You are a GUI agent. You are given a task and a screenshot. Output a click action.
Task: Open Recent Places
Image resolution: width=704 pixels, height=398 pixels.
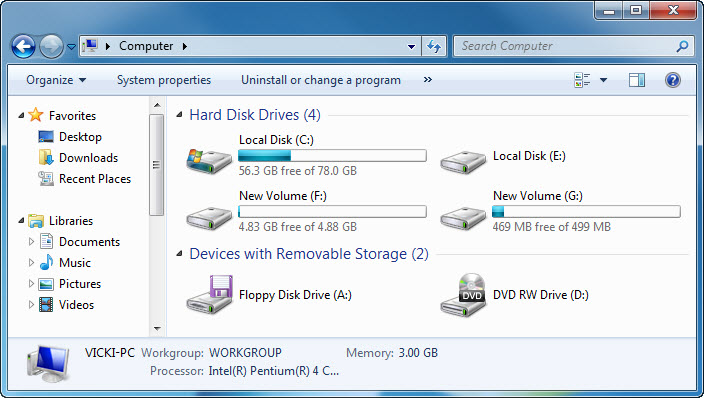click(x=95, y=179)
